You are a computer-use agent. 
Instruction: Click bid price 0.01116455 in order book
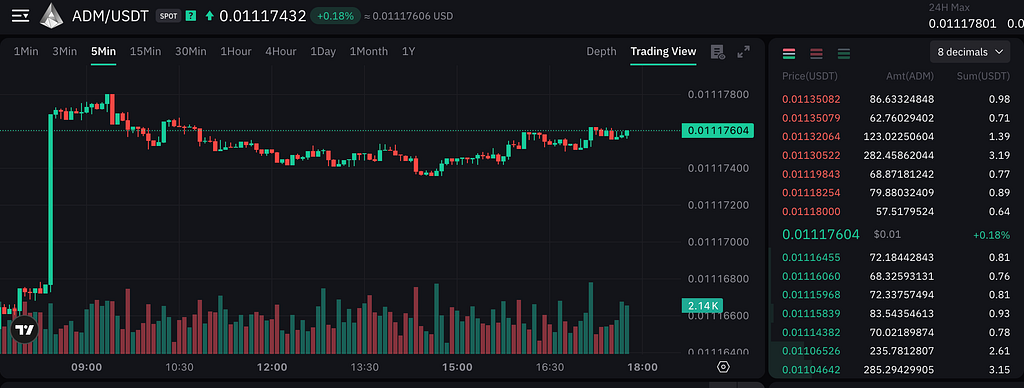pos(811,257)
